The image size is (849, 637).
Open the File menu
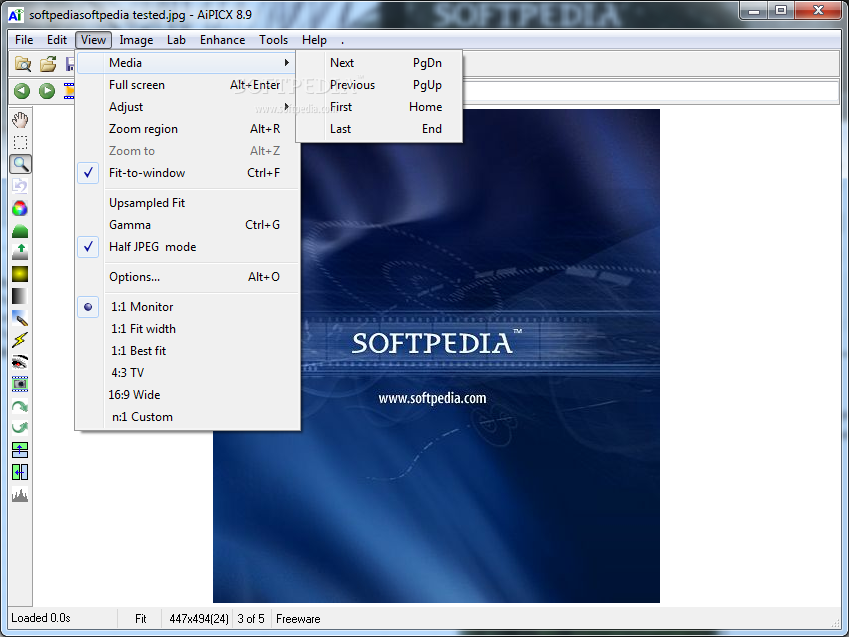tap(24, 40)
